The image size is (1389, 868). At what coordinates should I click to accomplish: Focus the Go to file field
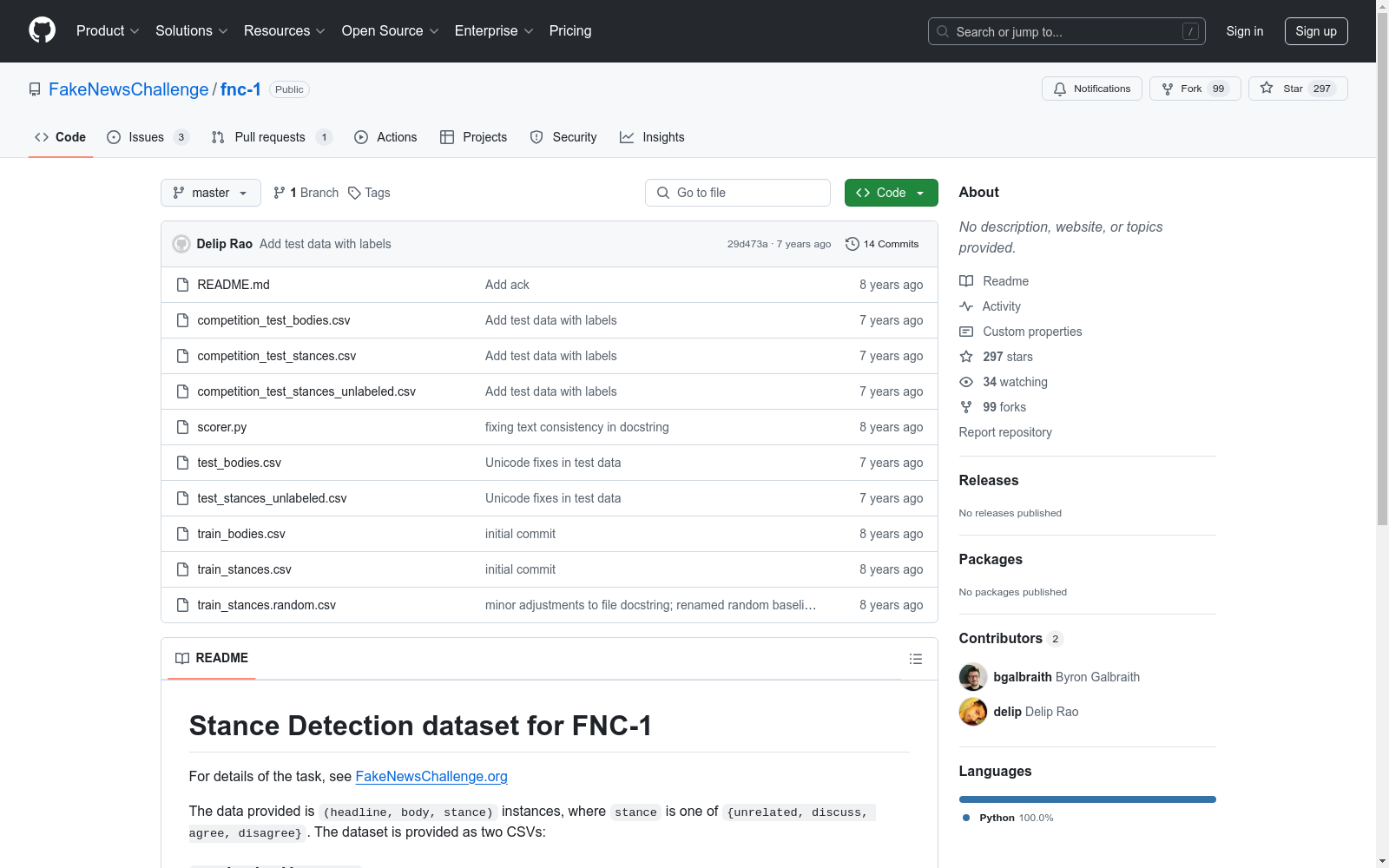(738, 193)
